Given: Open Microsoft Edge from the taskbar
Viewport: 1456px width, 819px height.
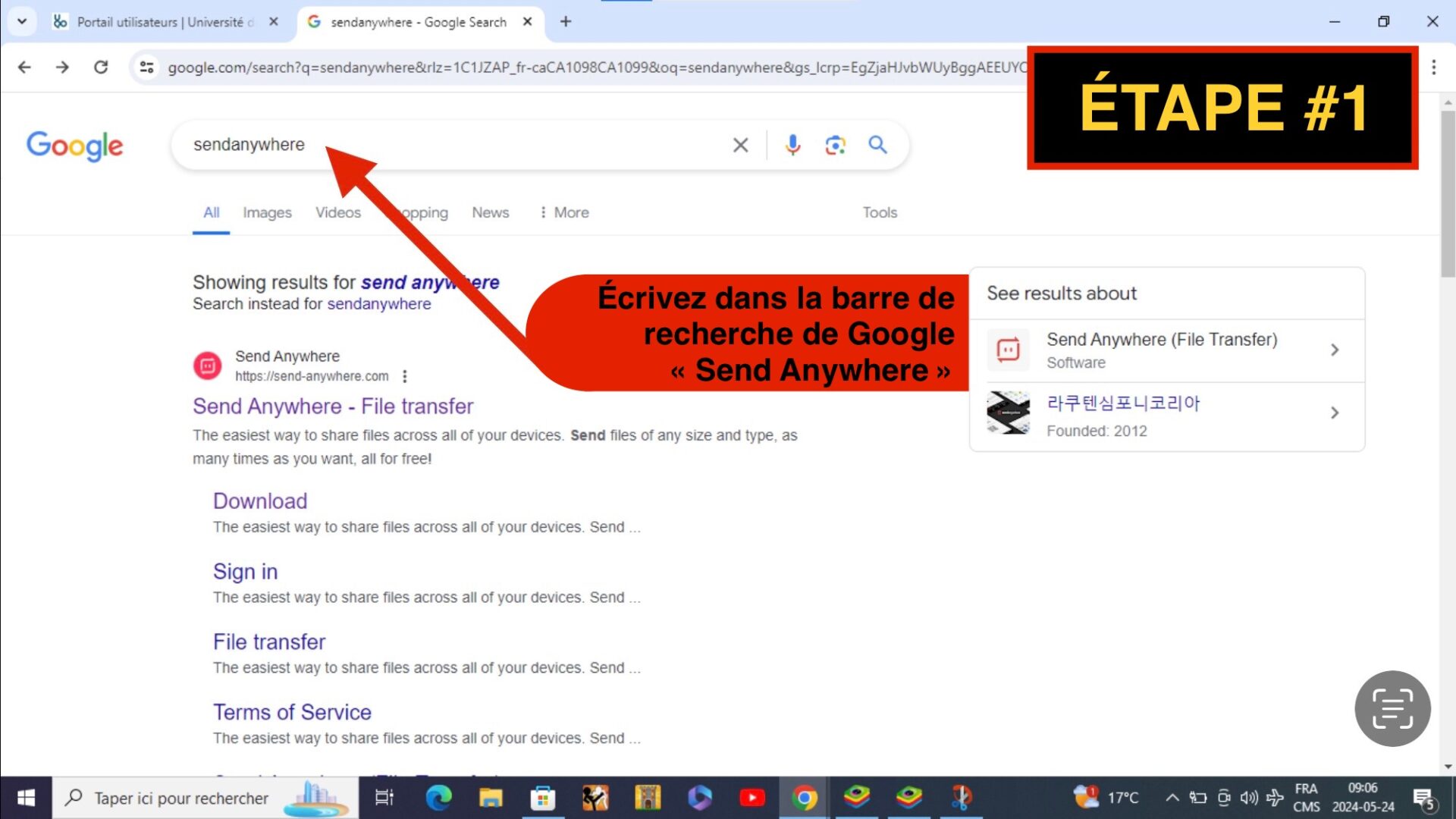Looking at the screenshot, I should tap(438, 797).
